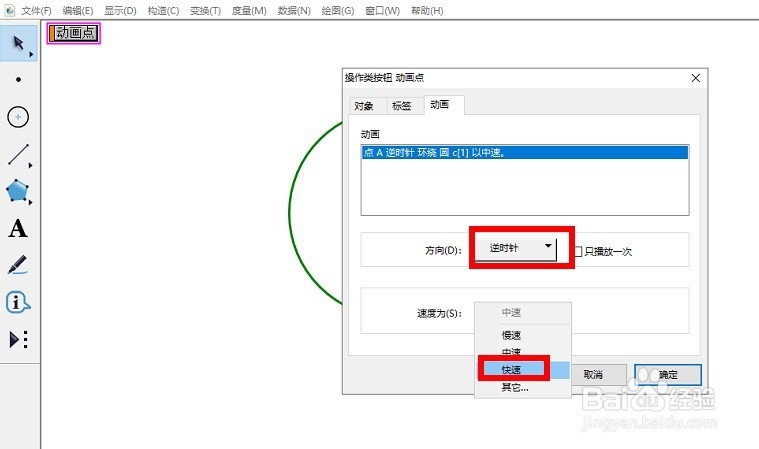
Task: Select the Marker pen tool
Action: click(x=17, y=265)
